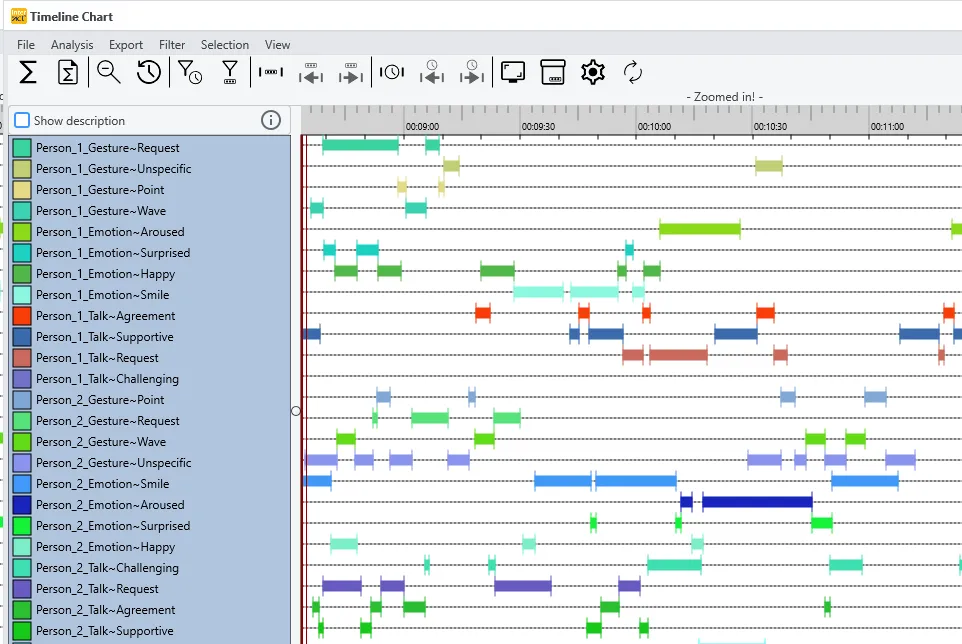Open the statistics report document icon

tap(67, 72)
